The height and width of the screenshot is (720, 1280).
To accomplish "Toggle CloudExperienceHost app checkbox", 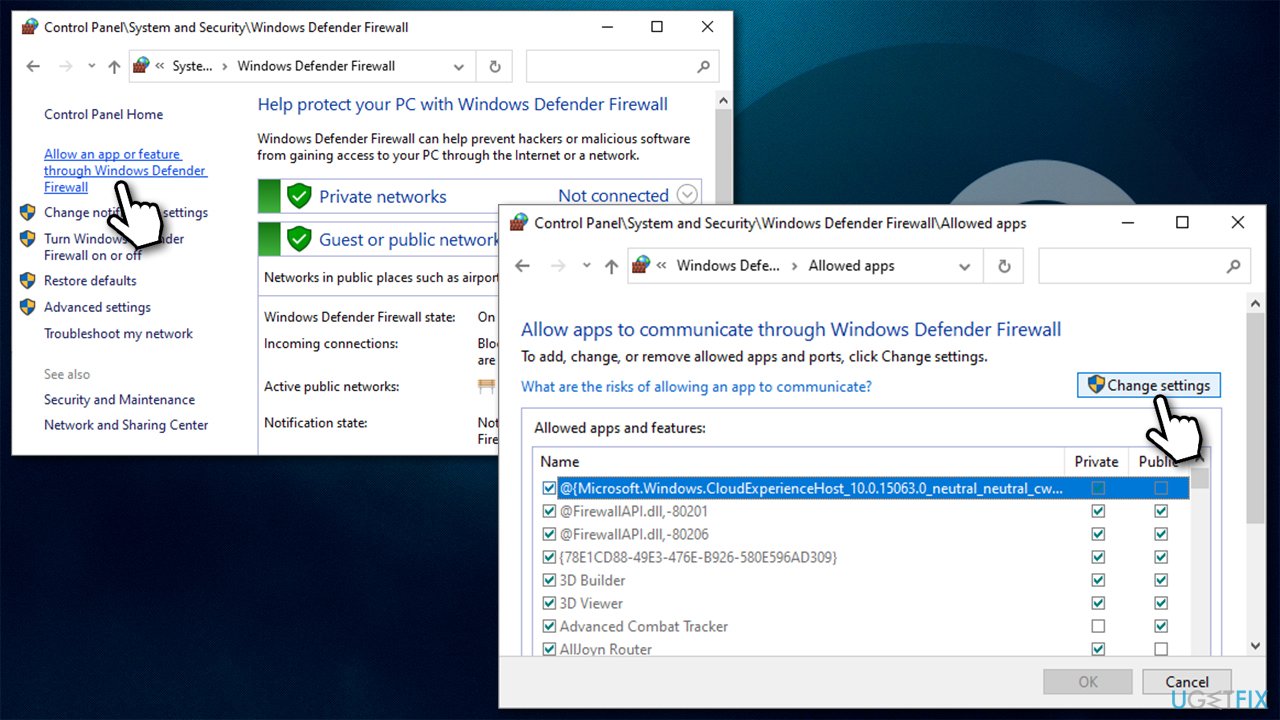I will (549, 488).
